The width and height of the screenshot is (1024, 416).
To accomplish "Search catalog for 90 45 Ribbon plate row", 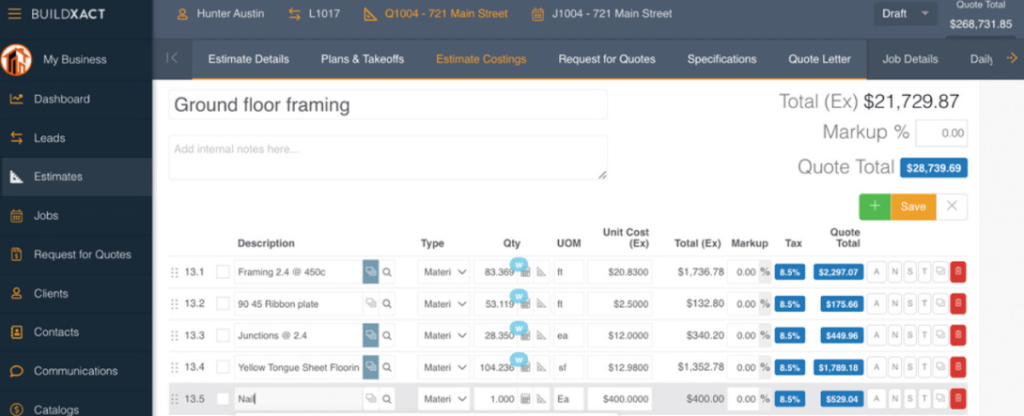I will [387, 304].
